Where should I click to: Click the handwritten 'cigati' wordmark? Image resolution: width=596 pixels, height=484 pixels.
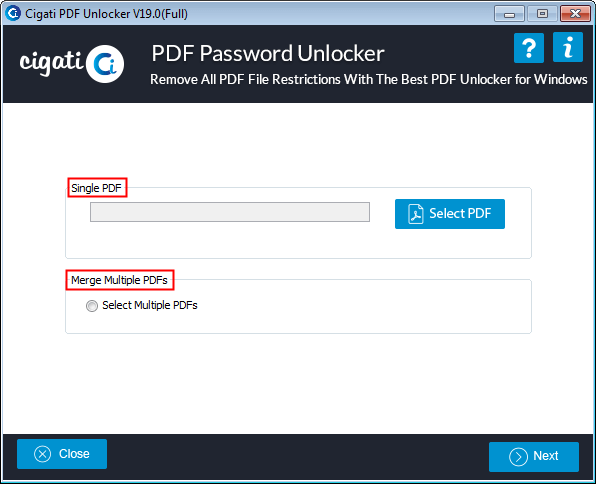51,63
